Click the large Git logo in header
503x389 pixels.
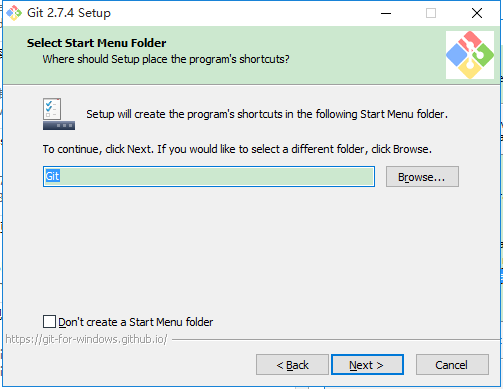470,55
